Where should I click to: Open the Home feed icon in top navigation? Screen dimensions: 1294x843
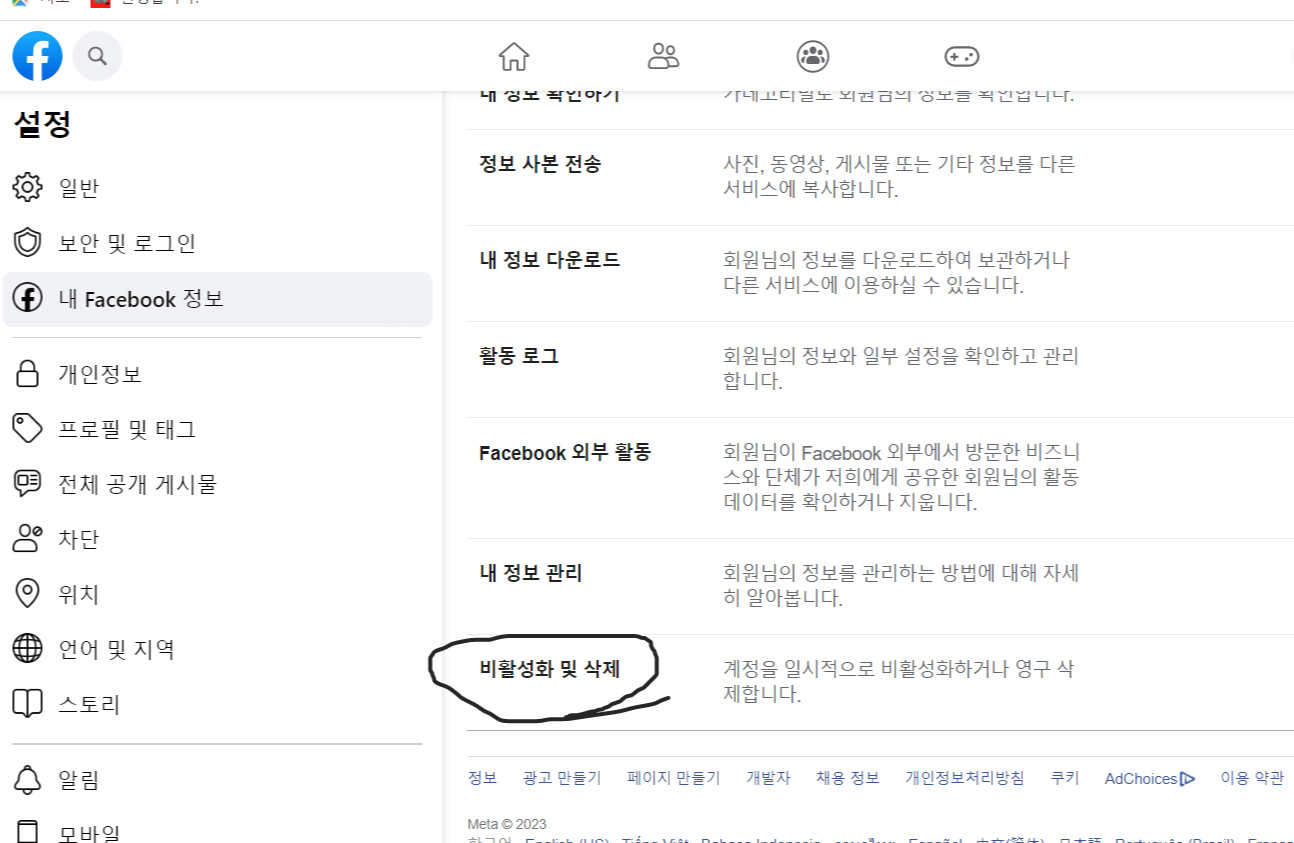pos(514,57)
